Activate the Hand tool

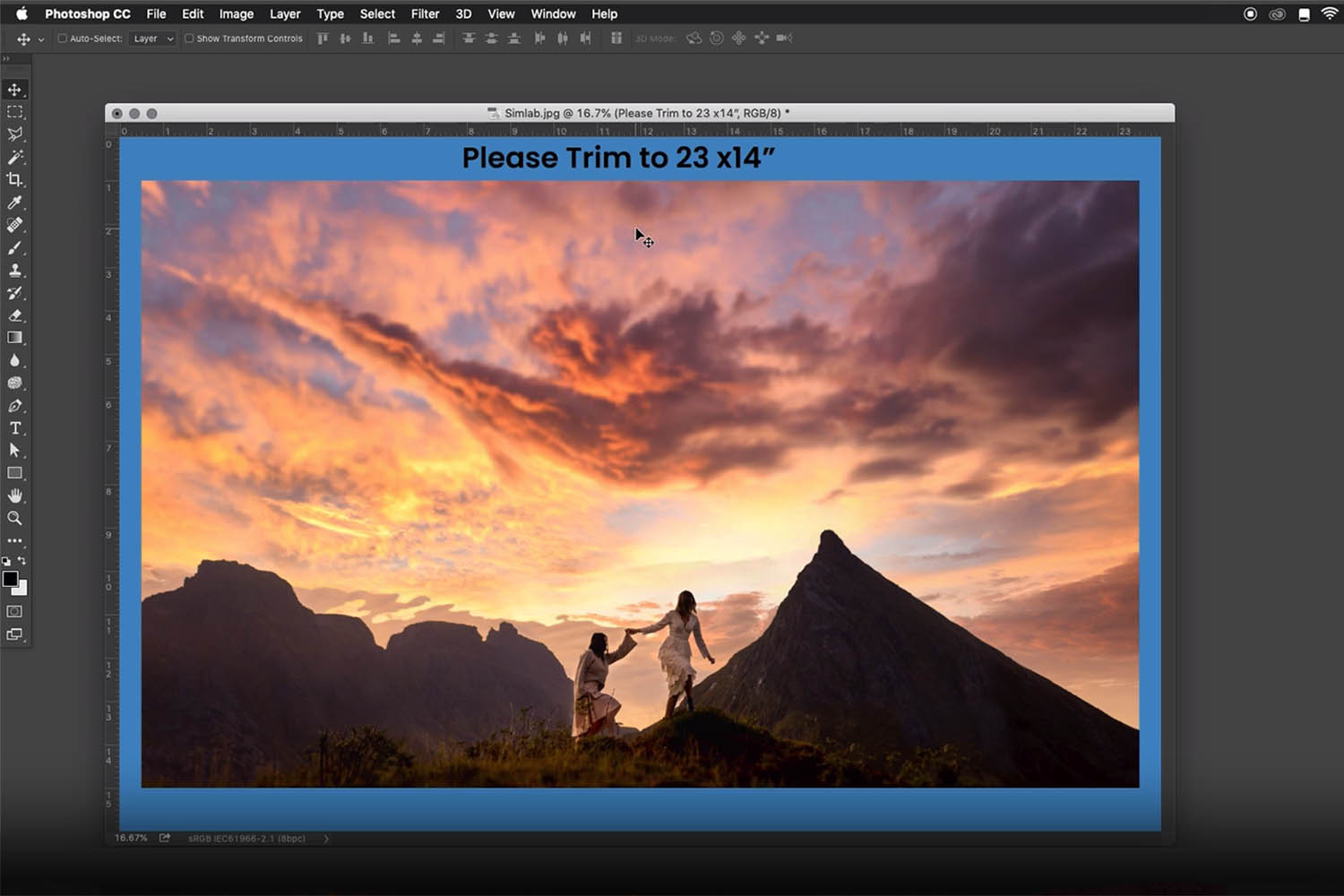(x=14, y=495)
